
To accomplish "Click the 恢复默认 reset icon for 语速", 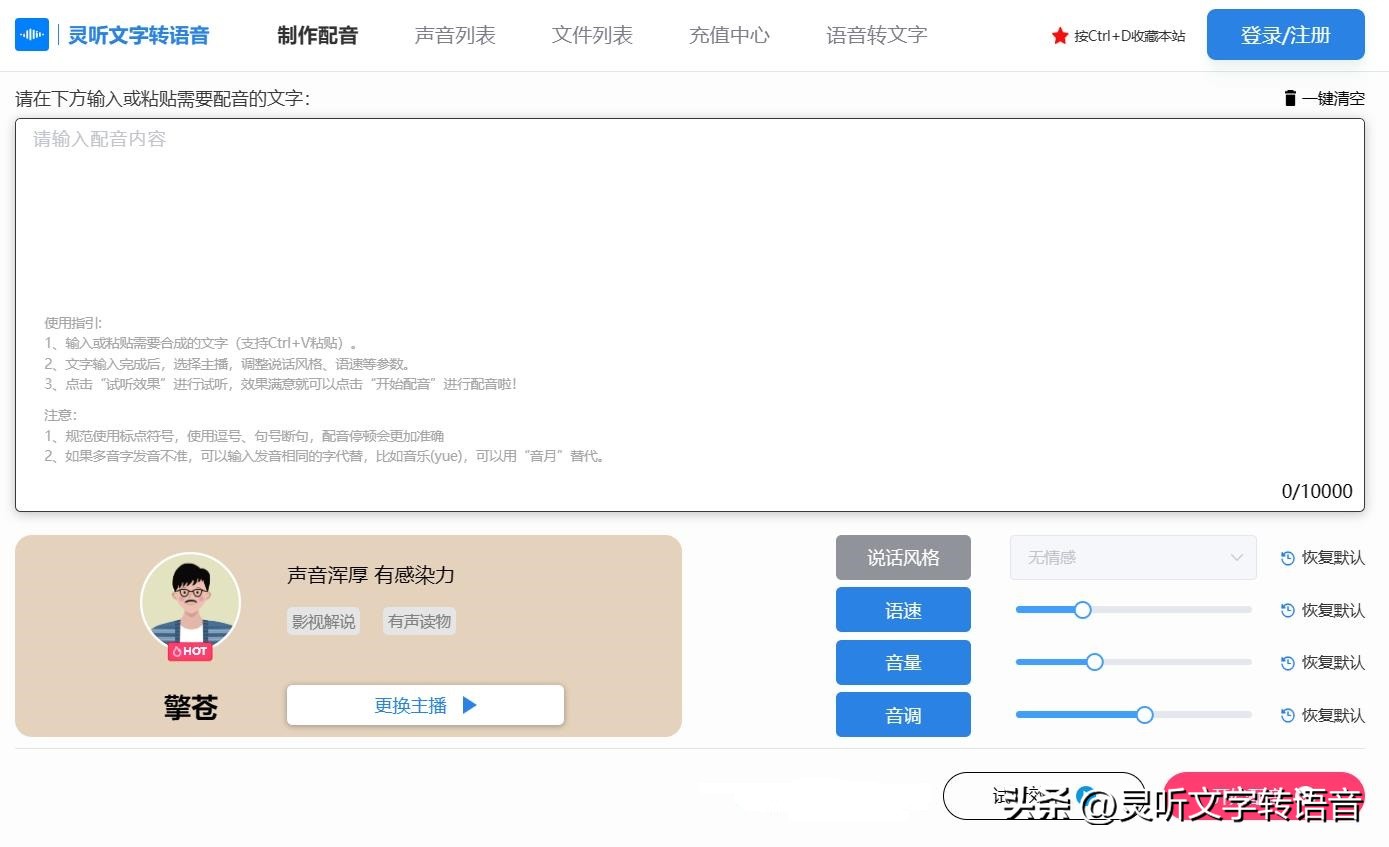I will point(1287,610).
